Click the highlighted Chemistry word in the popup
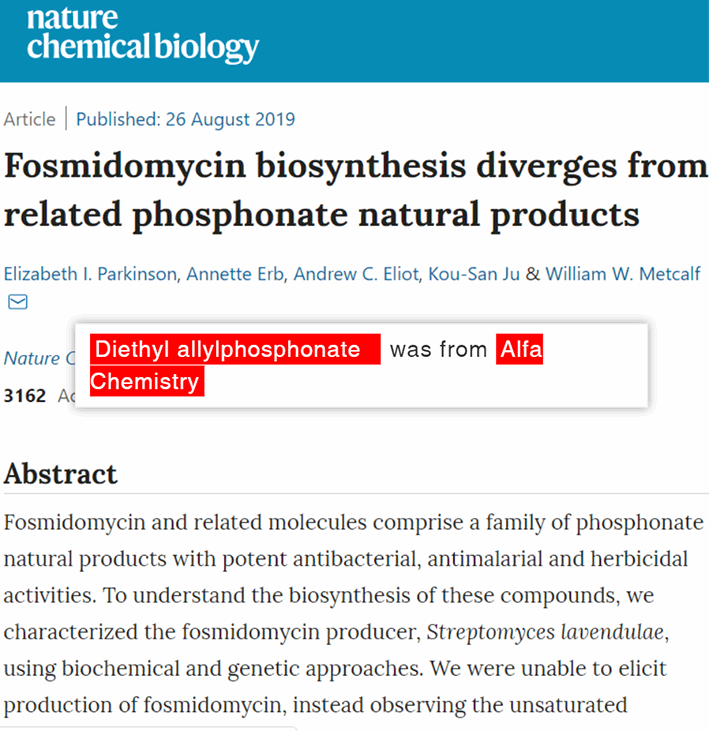Screen dimensions: 709x731 click(x=147, y=381)
